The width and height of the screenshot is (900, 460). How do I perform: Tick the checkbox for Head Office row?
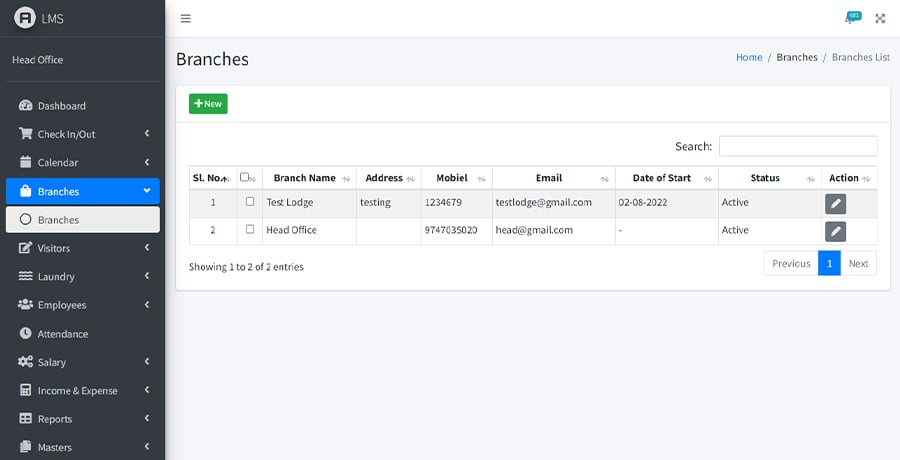[x=250, y=230]
